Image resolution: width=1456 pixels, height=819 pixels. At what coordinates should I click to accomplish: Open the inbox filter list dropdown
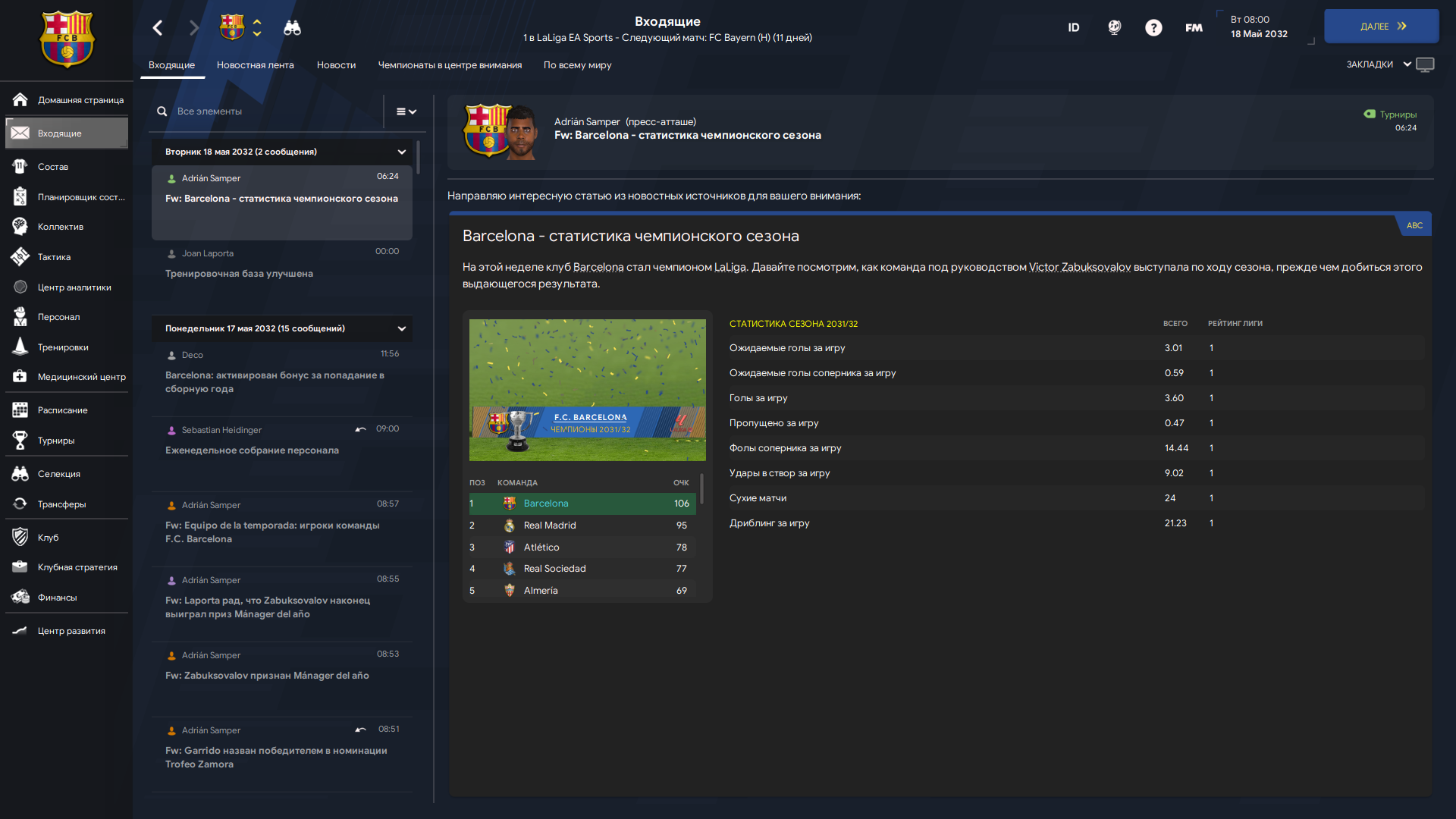pyautogui.click(x=406, y=111)
